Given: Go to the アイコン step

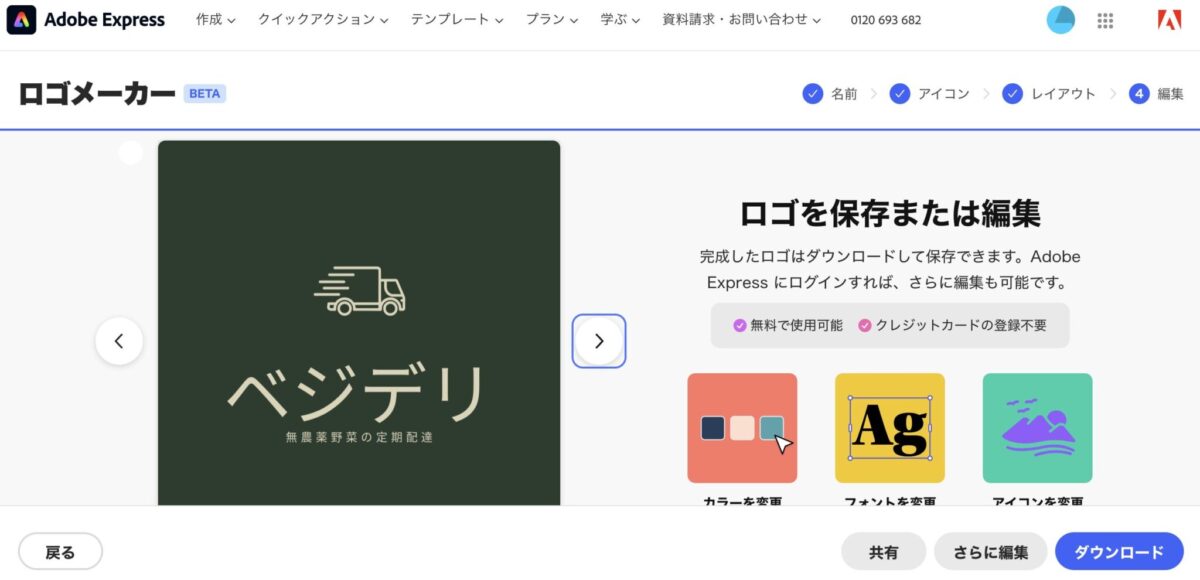Looking at the screenshot, I should (x=932, y=94).
